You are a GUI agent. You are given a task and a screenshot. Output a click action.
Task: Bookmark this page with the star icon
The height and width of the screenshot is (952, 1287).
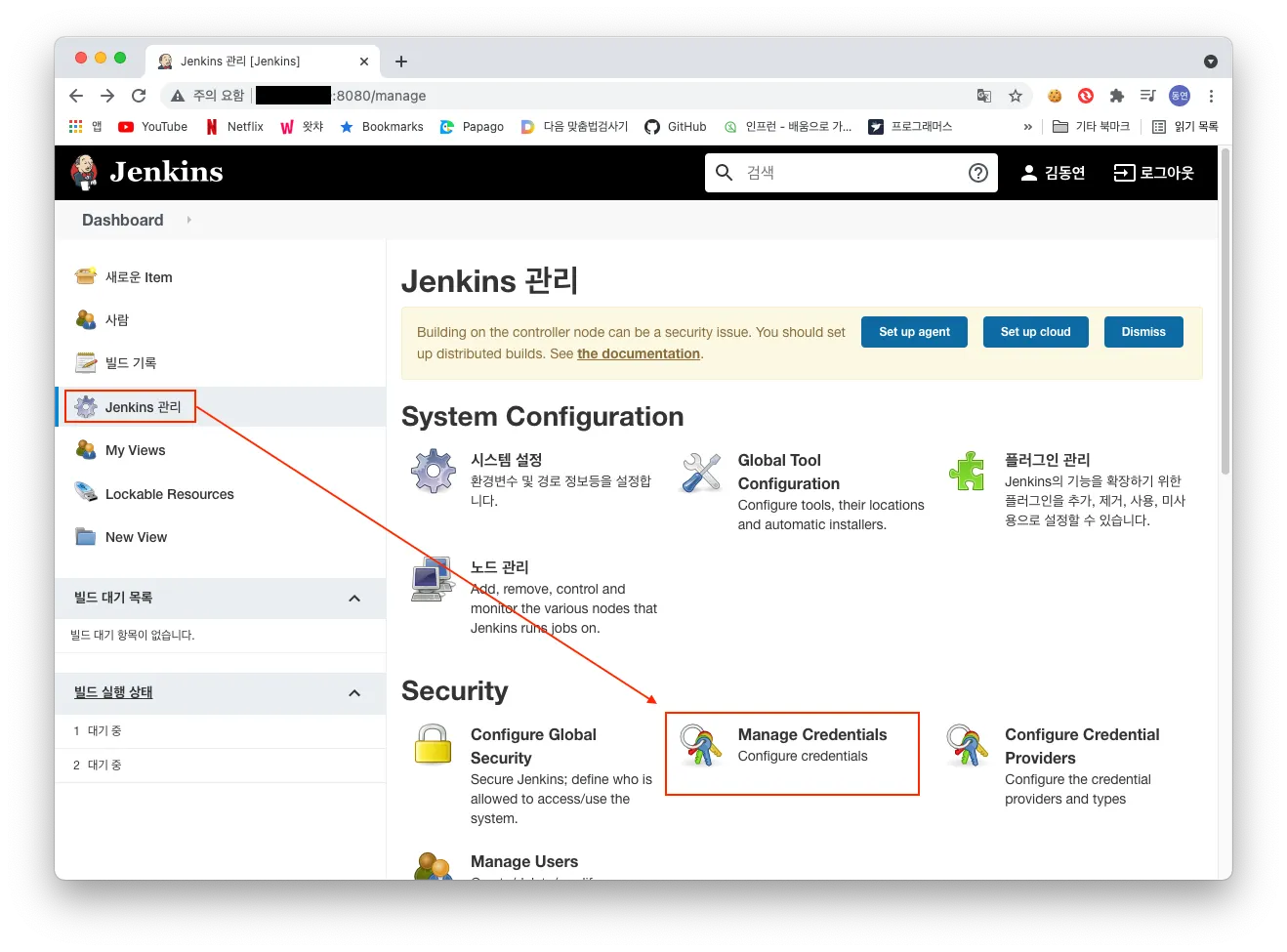pos(1016,96)
